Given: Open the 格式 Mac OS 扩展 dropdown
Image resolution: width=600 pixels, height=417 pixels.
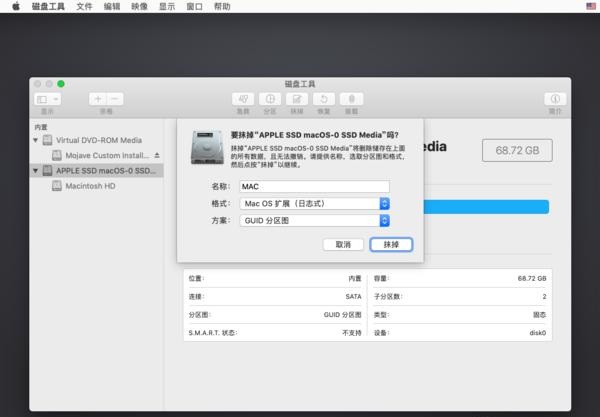Looking at the screenshot, I should coord(315,204).
